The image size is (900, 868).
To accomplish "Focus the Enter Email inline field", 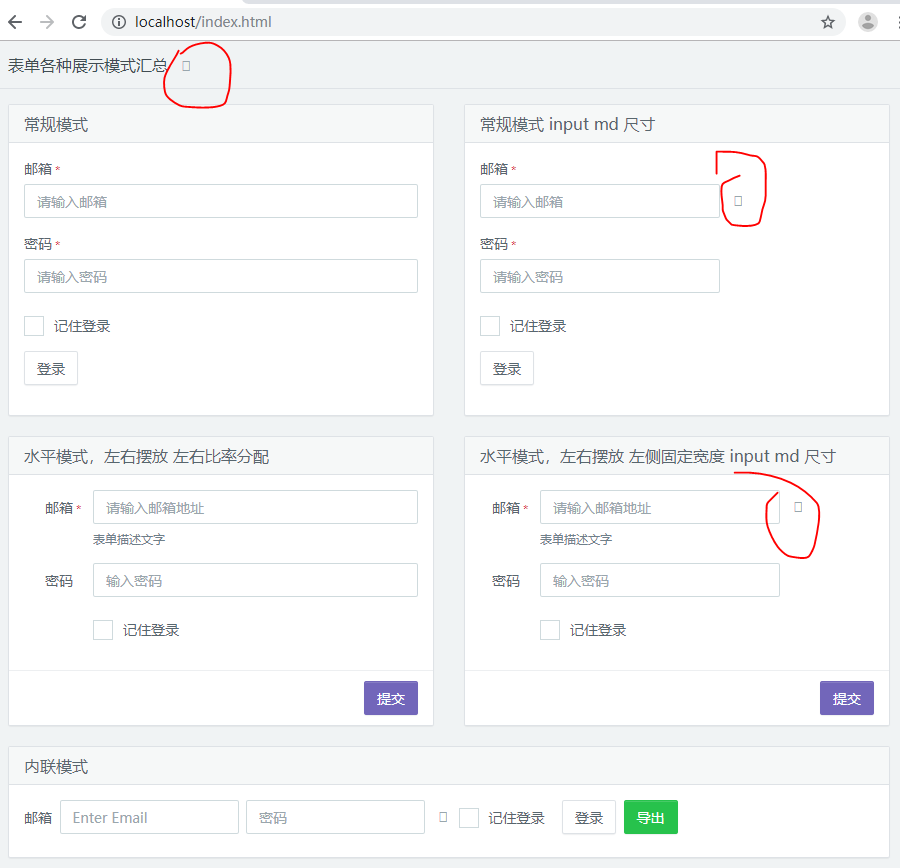I will [x=149, y=817].
